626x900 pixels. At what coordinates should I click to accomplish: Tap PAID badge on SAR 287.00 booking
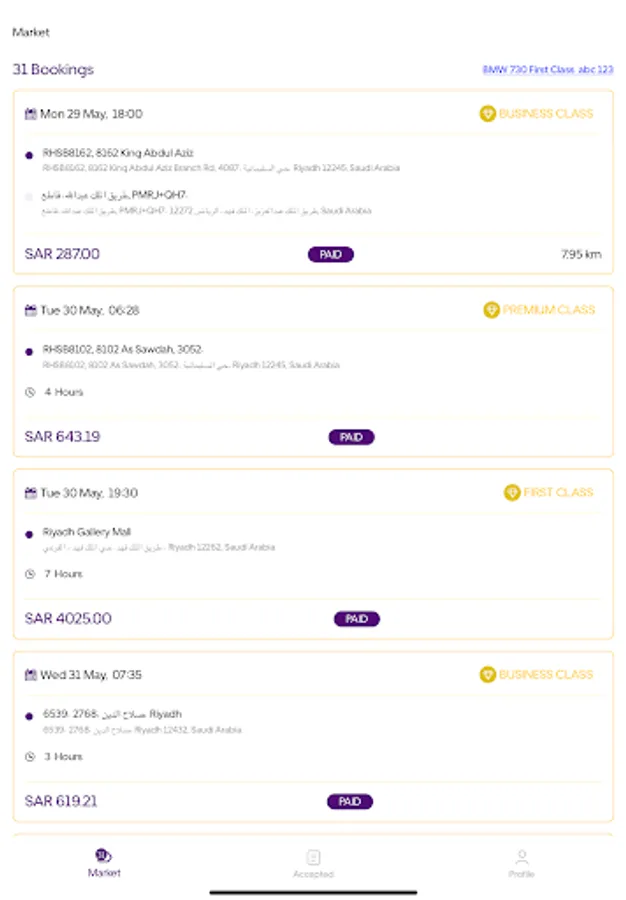(330, 255)
